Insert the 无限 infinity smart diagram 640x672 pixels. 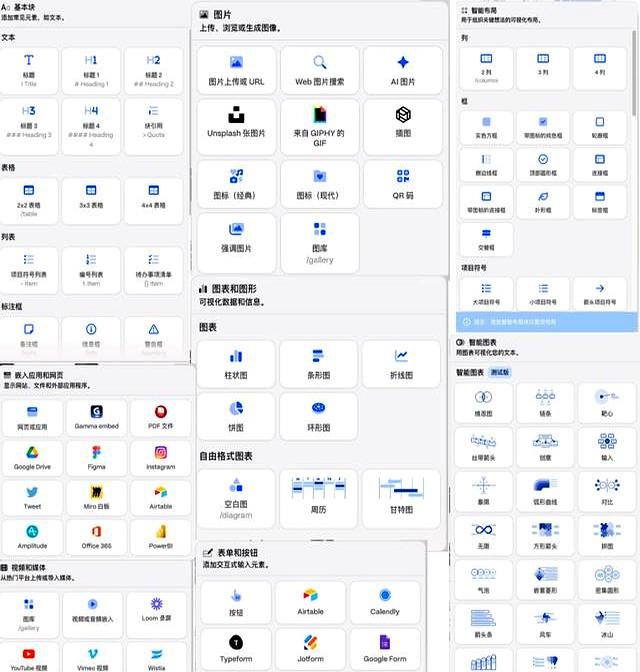point(484,535)
